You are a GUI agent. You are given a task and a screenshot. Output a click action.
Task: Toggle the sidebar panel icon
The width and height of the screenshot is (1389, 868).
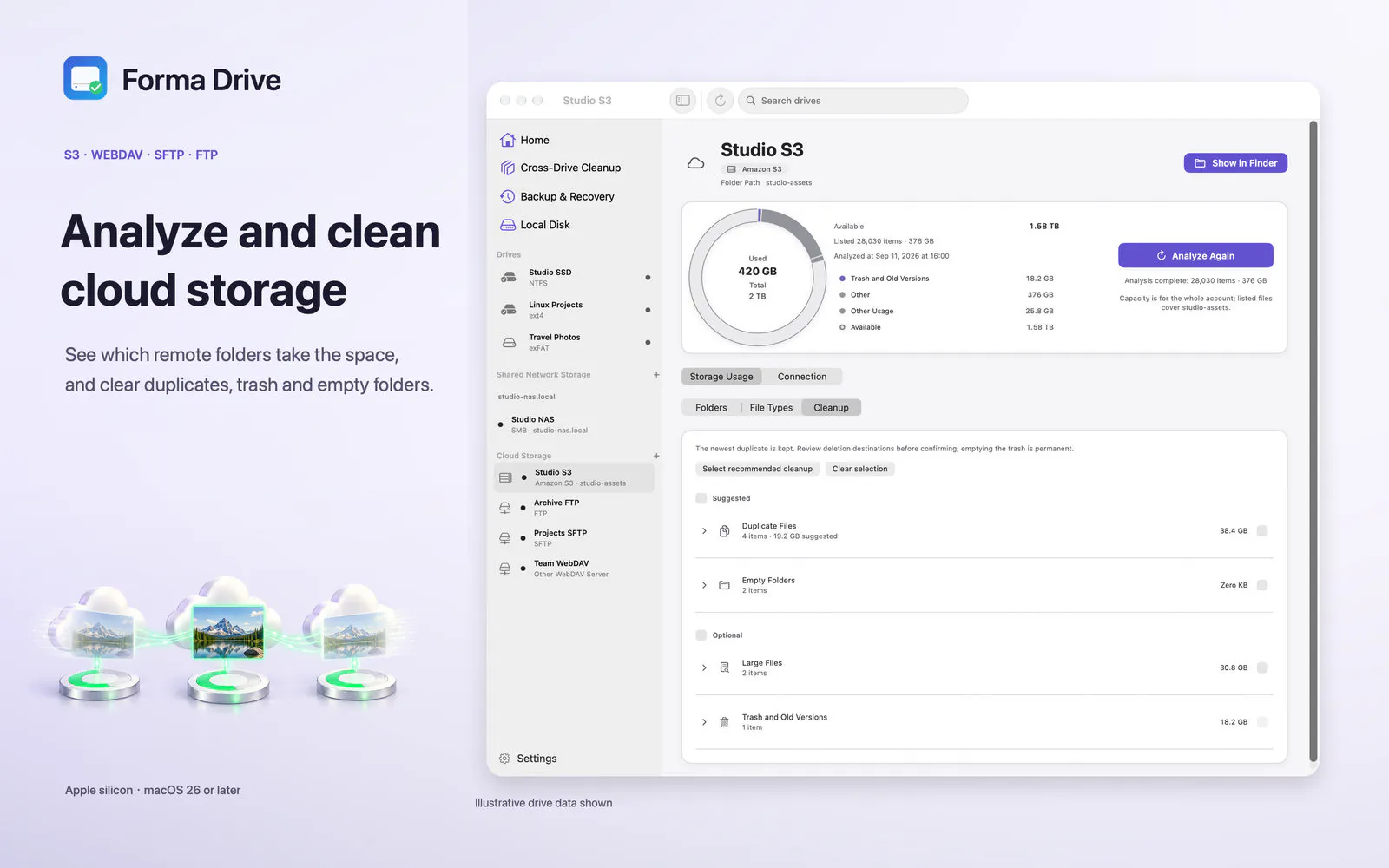[683, 101]
